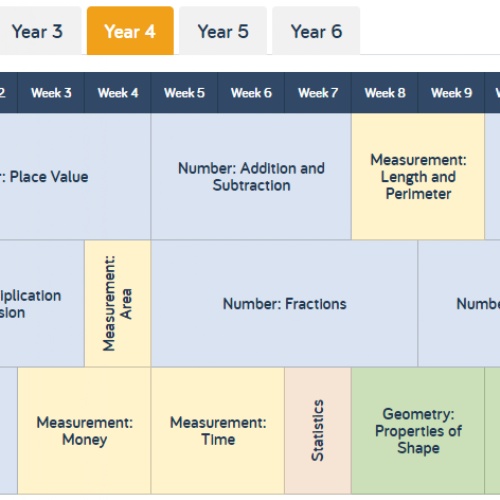
Task: Switch to the Year 3 tab
Action: point(40,31)
